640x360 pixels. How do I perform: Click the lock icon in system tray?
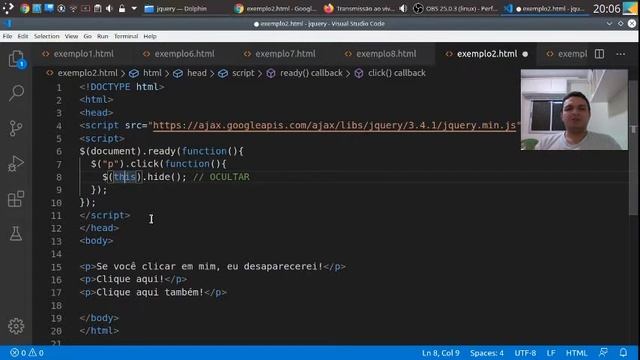pyautogui.click(x=122, y=8)
